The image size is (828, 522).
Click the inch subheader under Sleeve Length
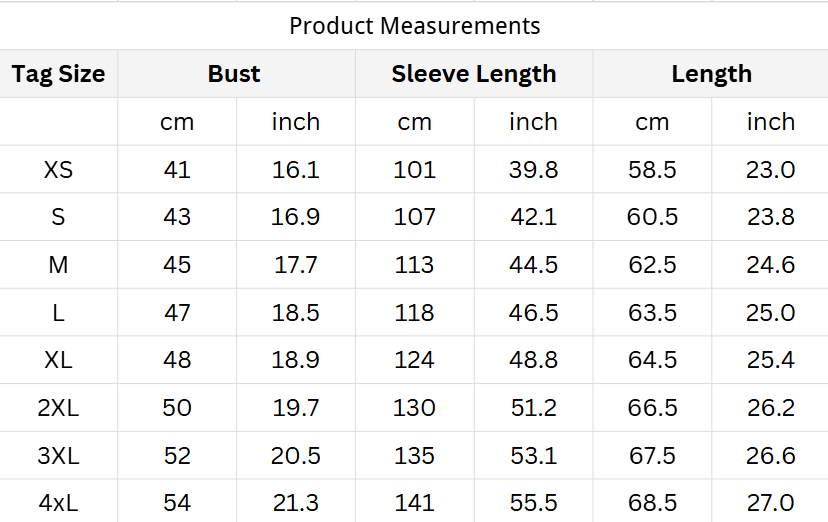pyautogui.click(x=533, y=122)
